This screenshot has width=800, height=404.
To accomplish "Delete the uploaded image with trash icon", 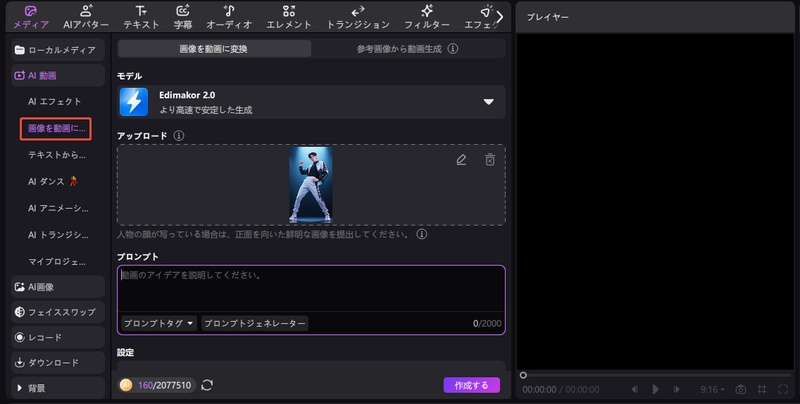I will coord(490,160).
